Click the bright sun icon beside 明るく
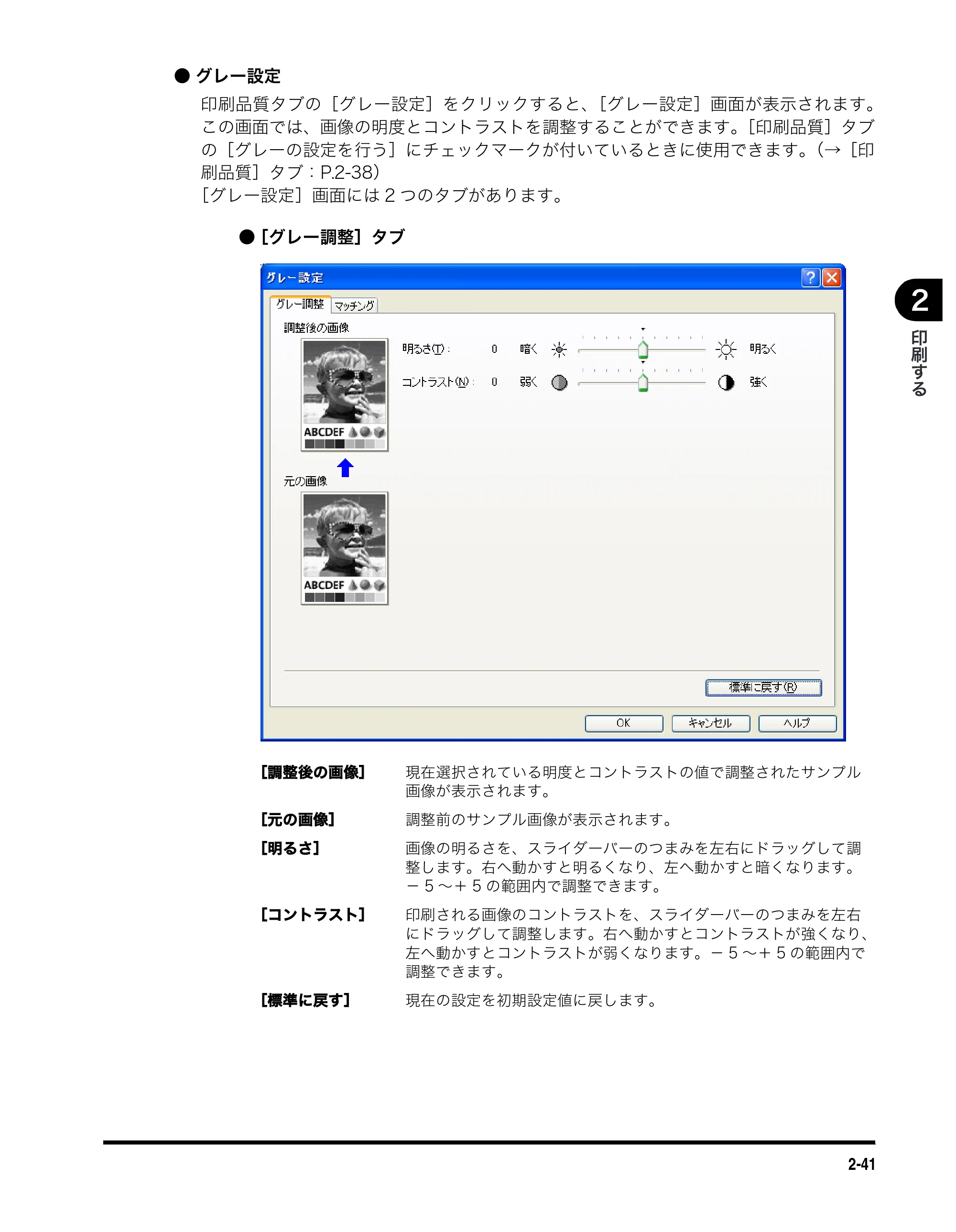The height and width of the screenshot is (1232, 956). [726, 350]
